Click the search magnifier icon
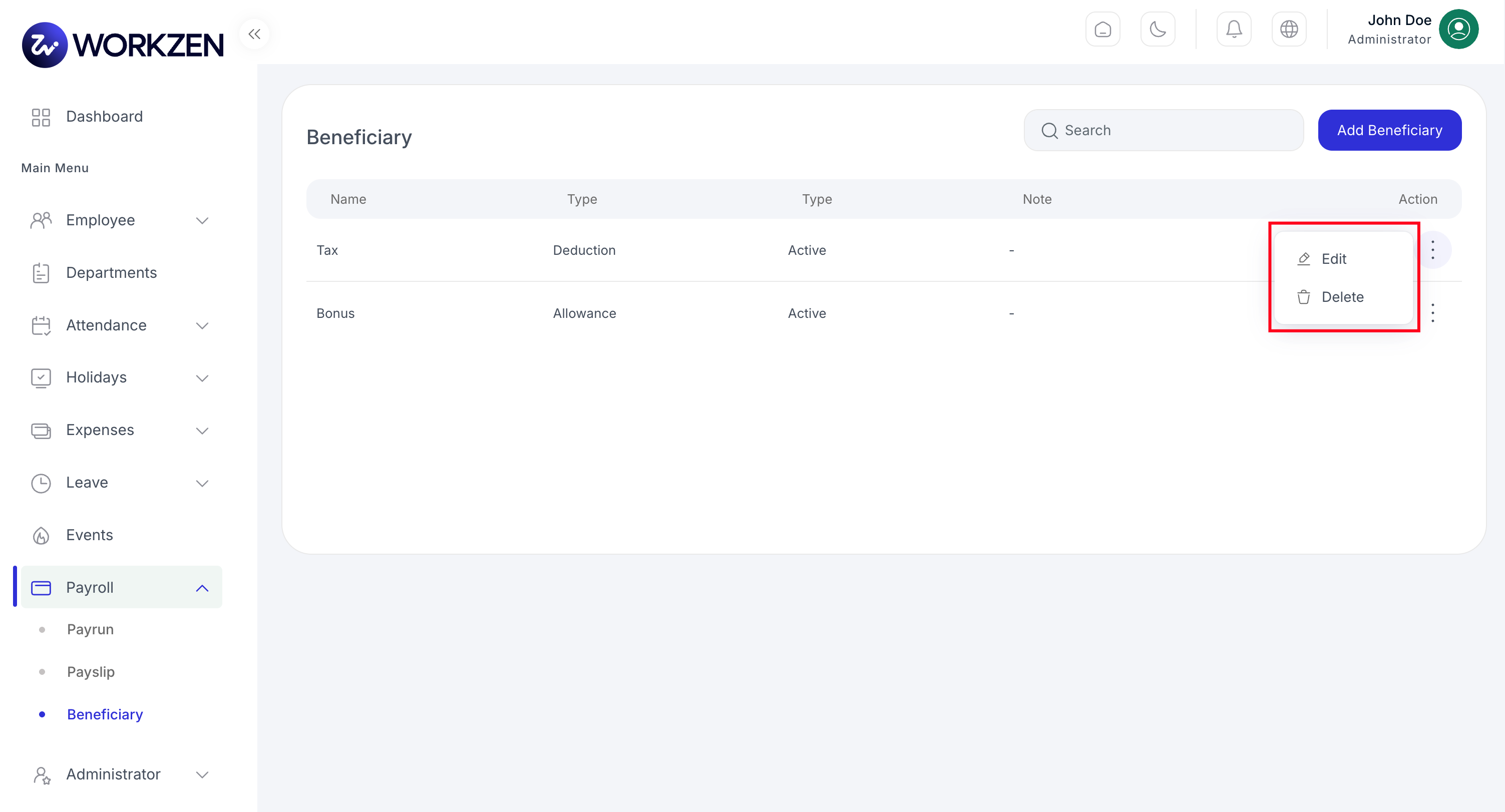This screenshot has height=812, width=1505. tap(1049, 130)
